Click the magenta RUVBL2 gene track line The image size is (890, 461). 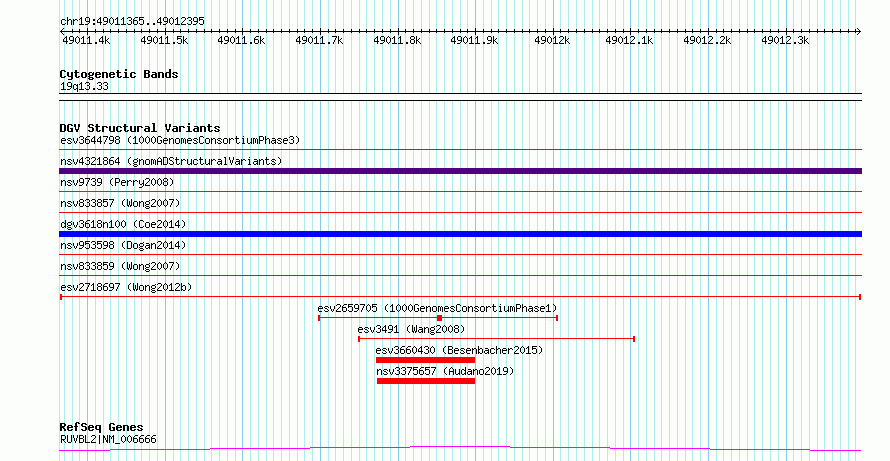pos(460,449)
